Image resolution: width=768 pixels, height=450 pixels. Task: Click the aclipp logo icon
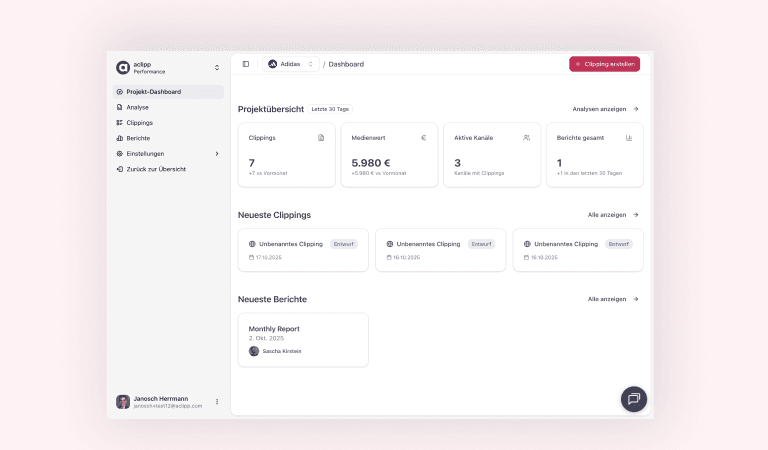tap(123, 68)
